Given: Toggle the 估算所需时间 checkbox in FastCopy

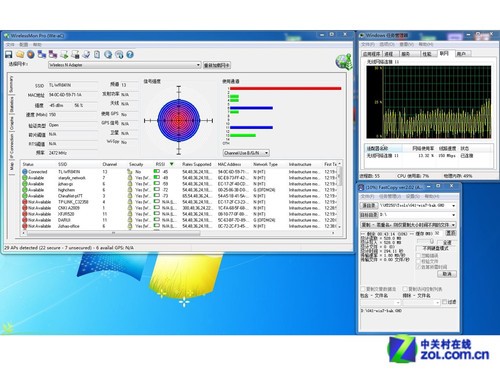Looking at the screenshot, I should click(419, 267).
